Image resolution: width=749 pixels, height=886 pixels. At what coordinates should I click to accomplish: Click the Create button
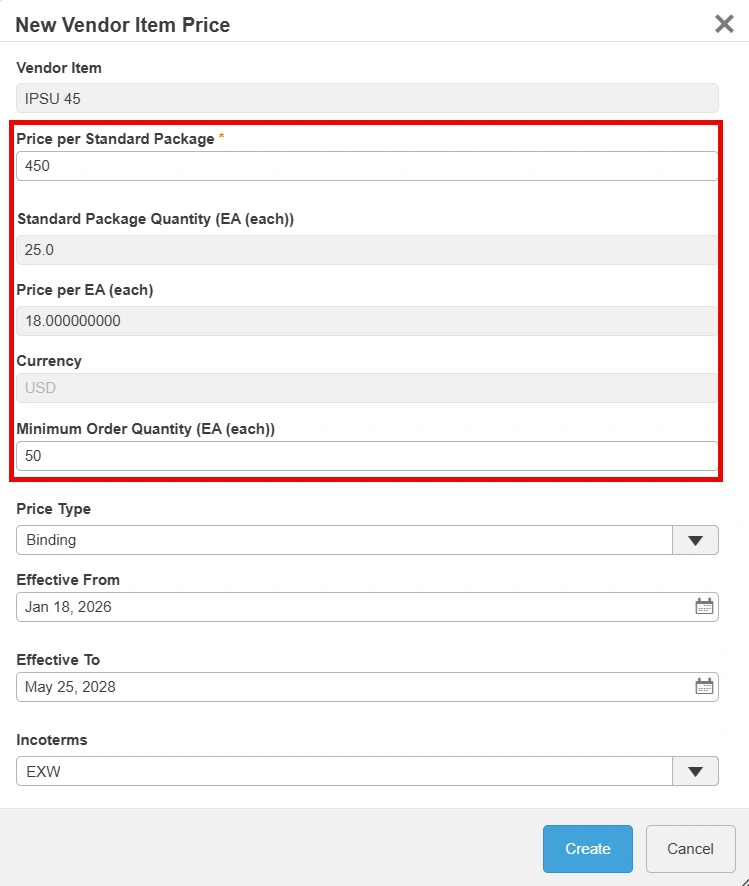[587, 849]
